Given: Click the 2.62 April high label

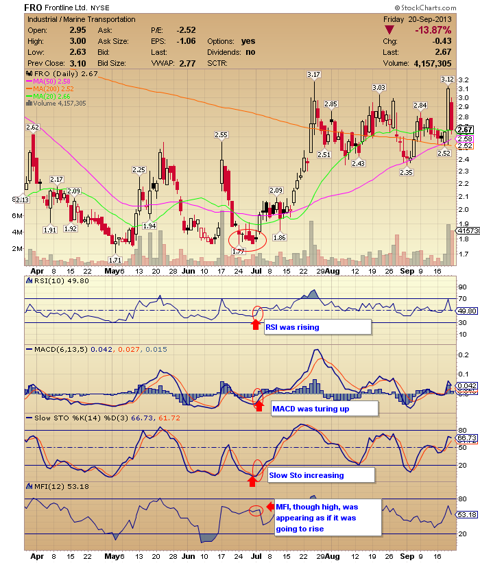Looking at the screenshot, I should click(33, 127).
